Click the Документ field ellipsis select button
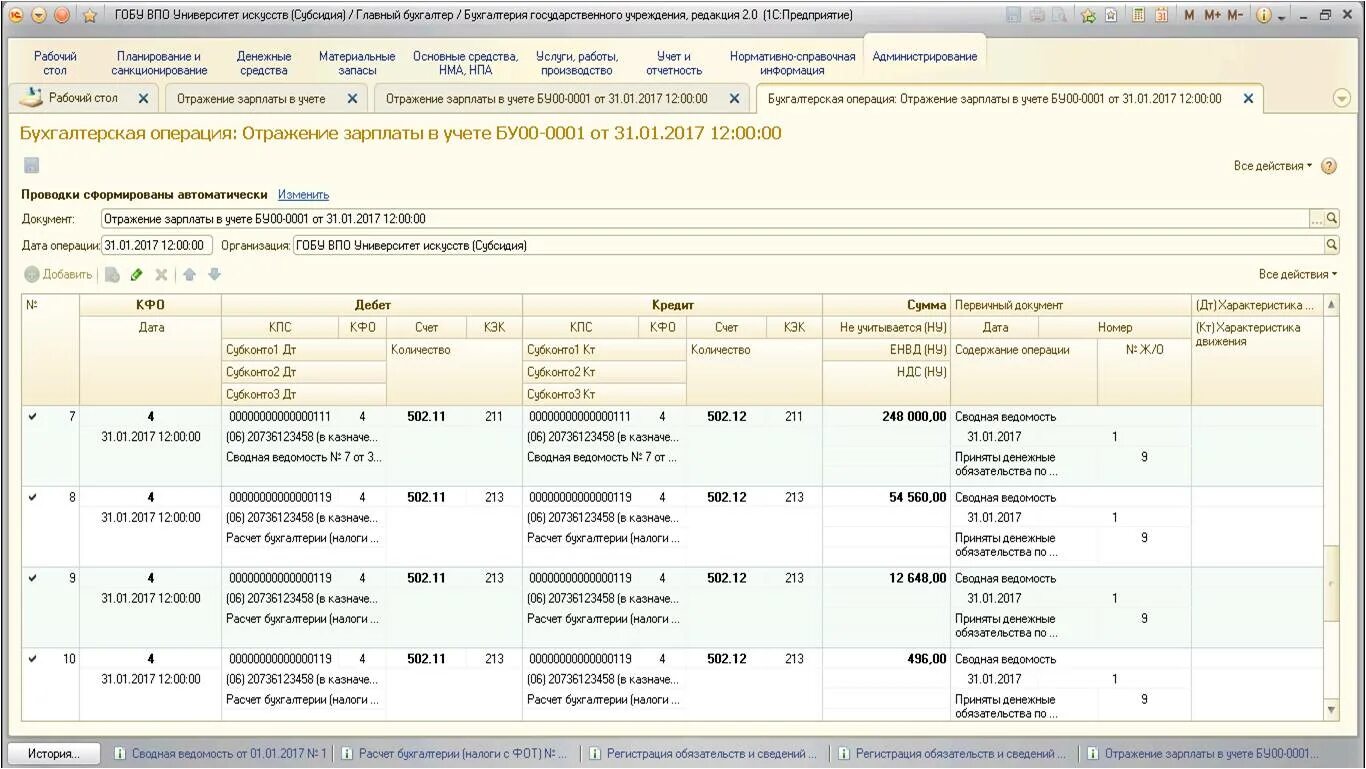 pyautogui.click(x=1317, y=218)
